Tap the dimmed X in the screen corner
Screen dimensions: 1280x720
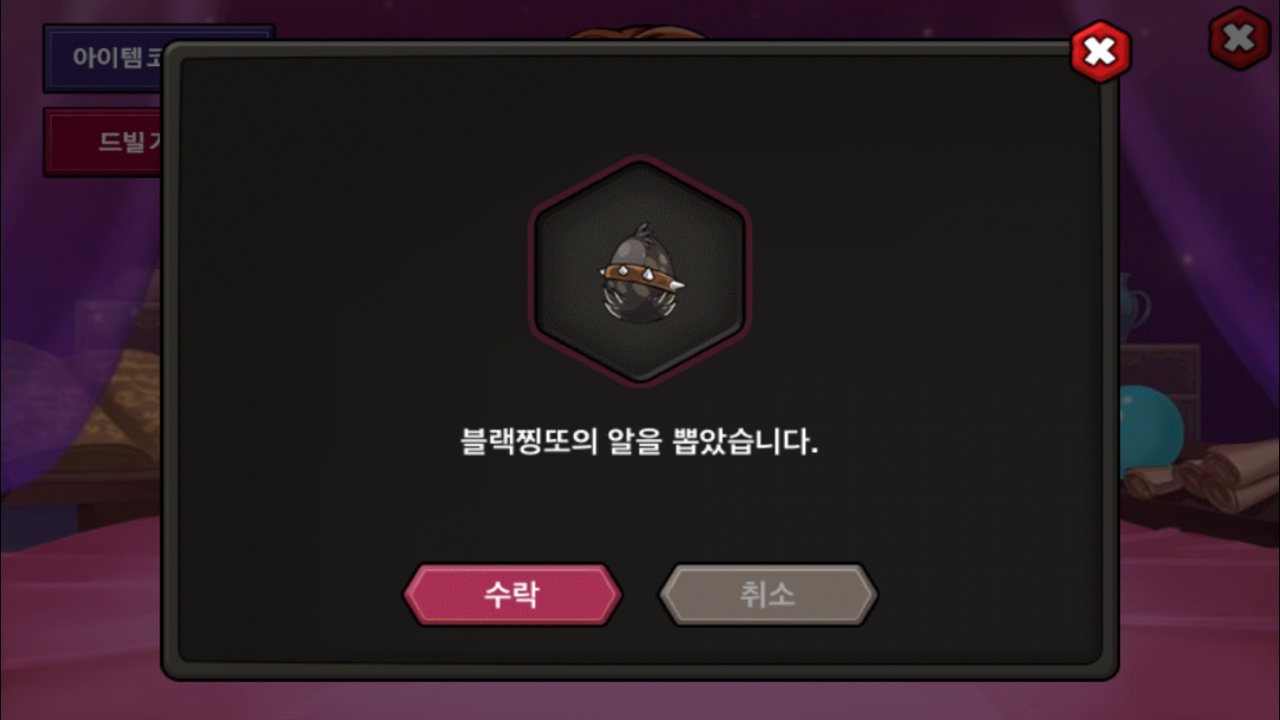click(x=1239, y=39)
